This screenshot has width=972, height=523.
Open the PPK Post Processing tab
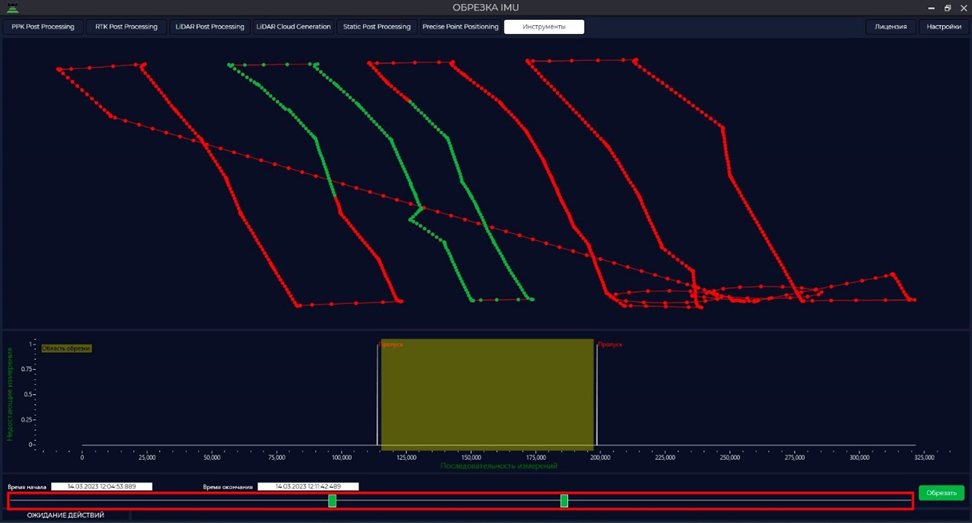click(x=43, y=27)
